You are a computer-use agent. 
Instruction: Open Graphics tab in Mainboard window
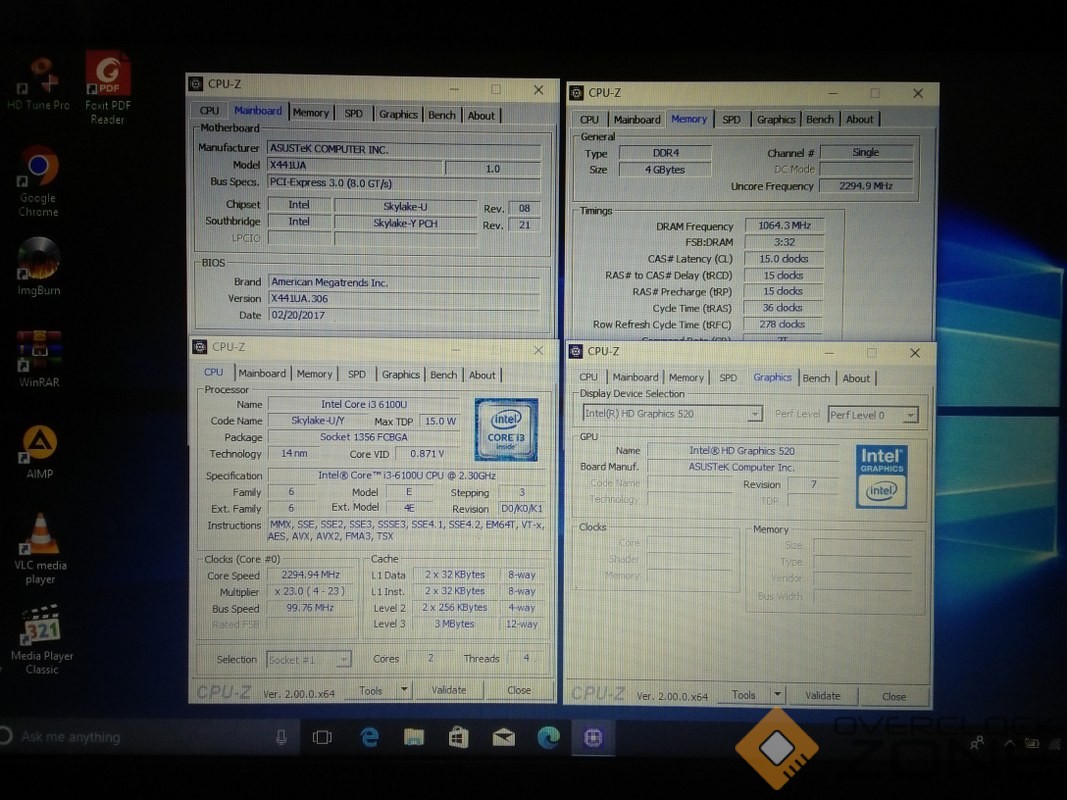pos(398,114)
